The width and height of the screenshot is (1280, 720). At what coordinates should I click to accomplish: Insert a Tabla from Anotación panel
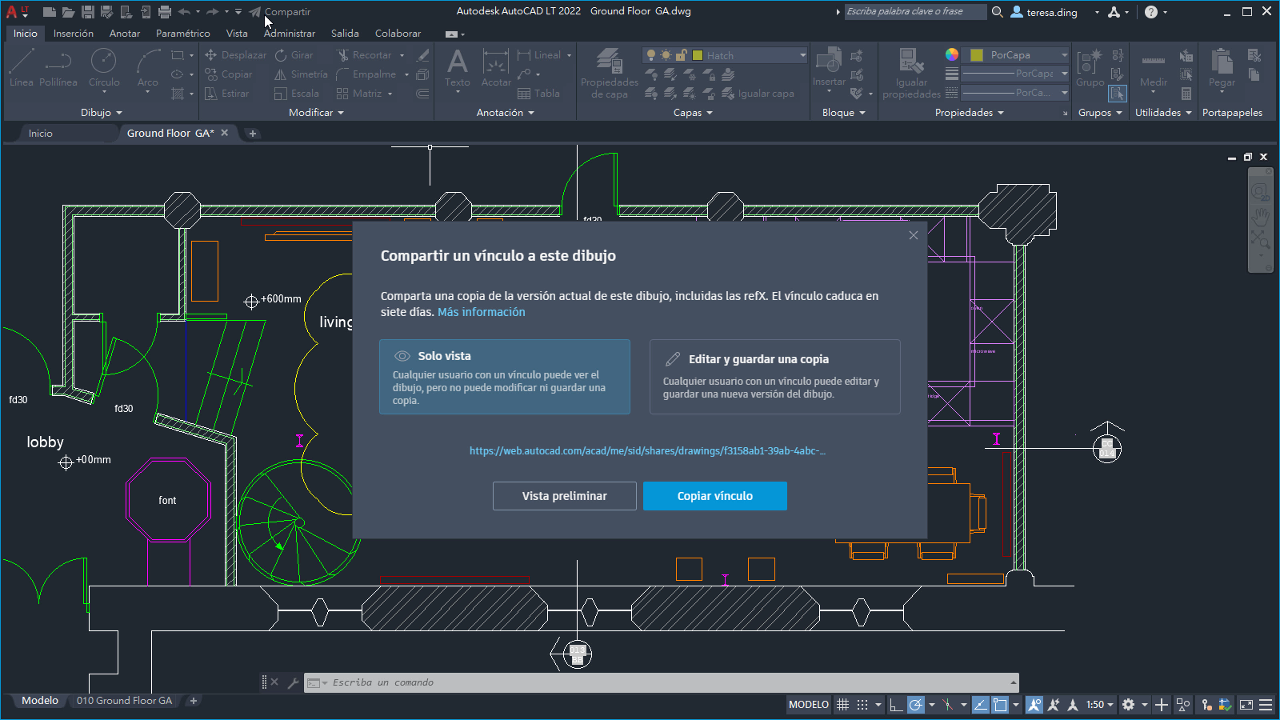540,94
